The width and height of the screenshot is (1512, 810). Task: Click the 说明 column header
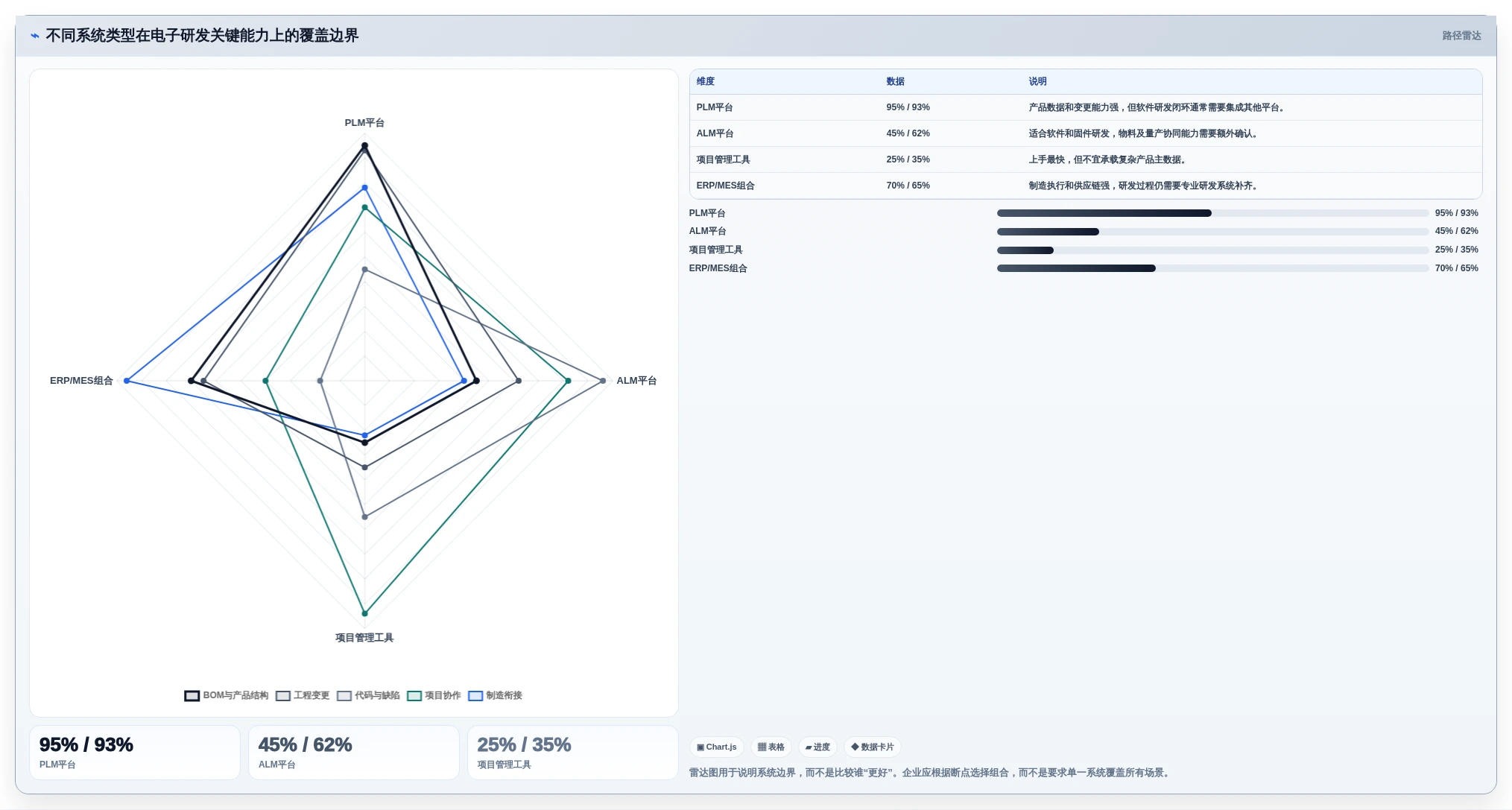tap(1037, 81)
